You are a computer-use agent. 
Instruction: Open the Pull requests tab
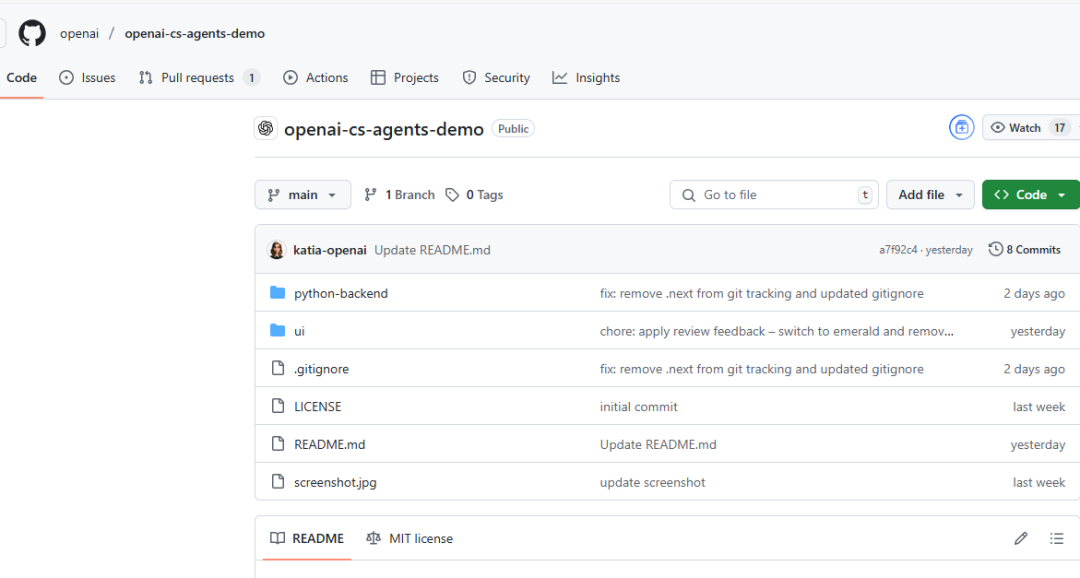(199, 78)
